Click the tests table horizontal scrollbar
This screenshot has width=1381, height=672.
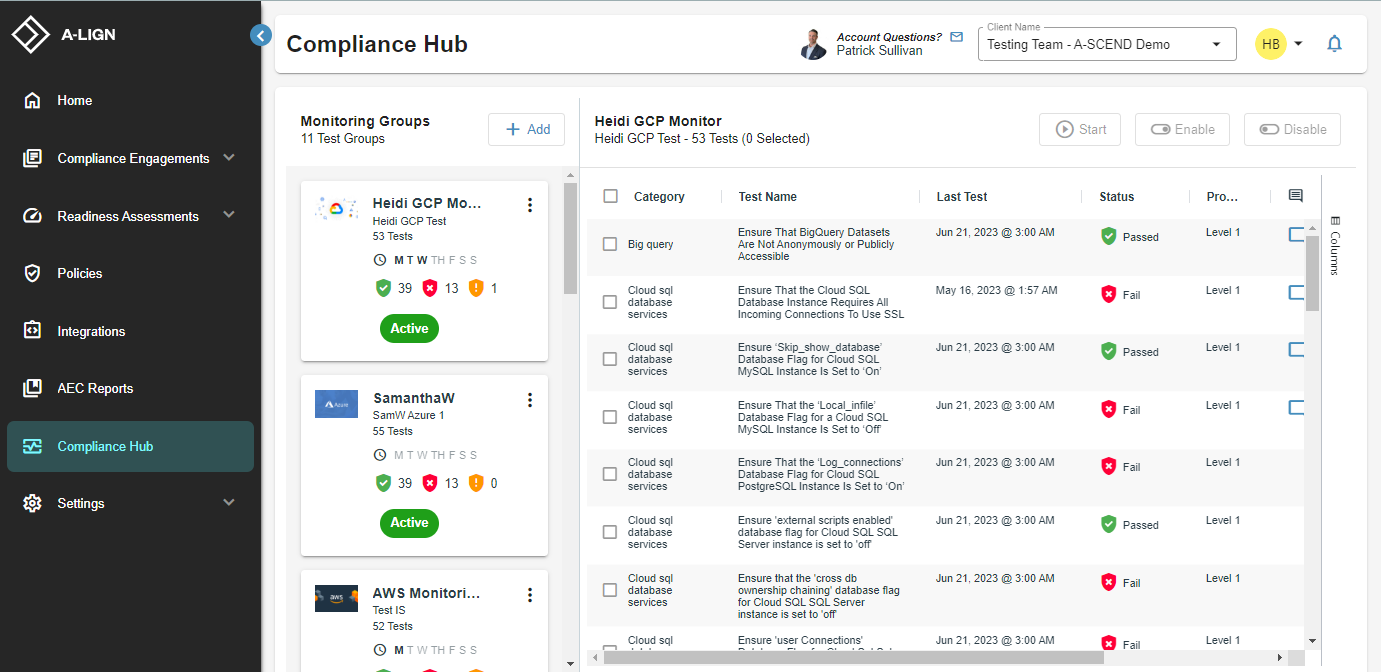854,658
